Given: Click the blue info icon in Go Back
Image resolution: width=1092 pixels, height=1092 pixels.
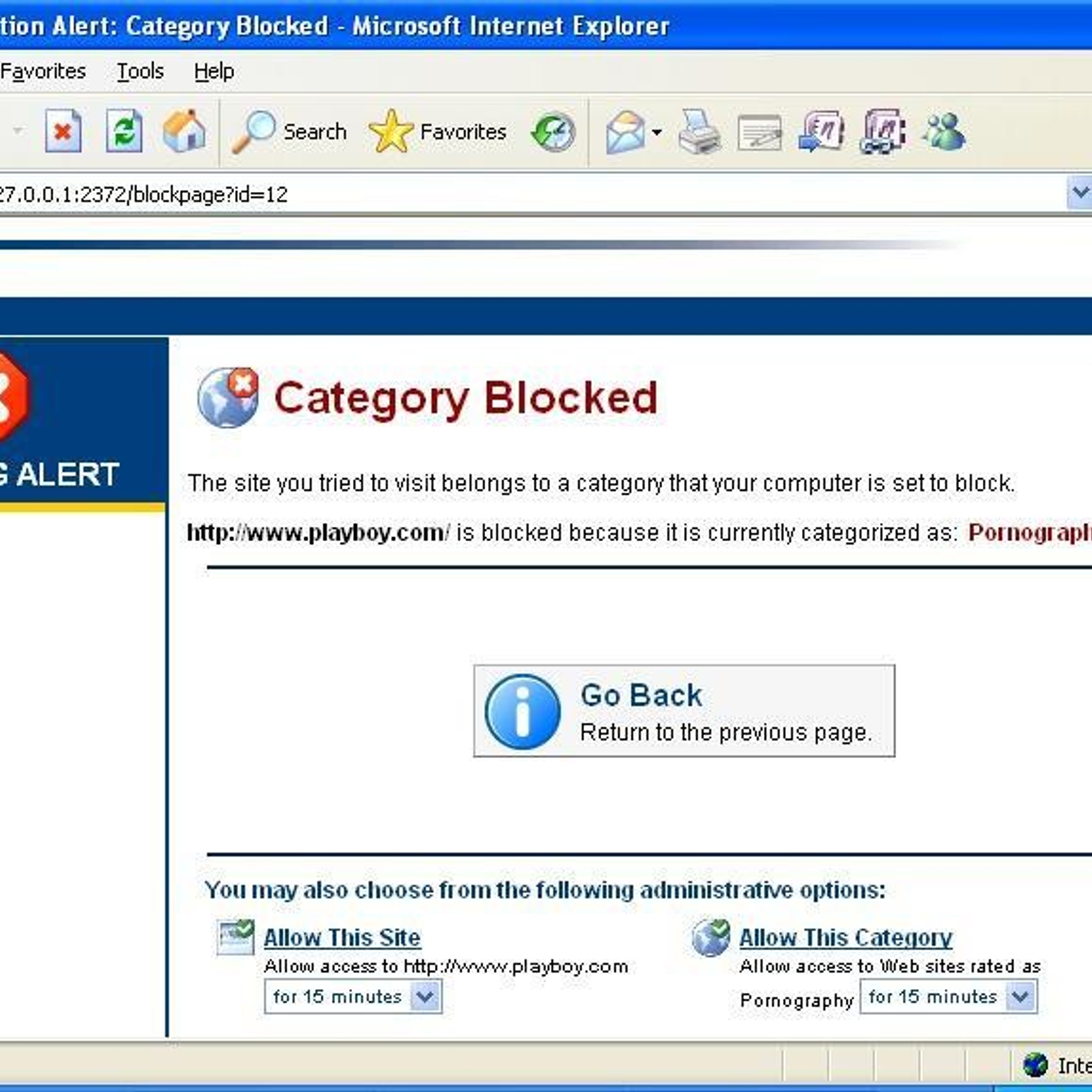Looking at the screenshot, I should pos(523,711).
